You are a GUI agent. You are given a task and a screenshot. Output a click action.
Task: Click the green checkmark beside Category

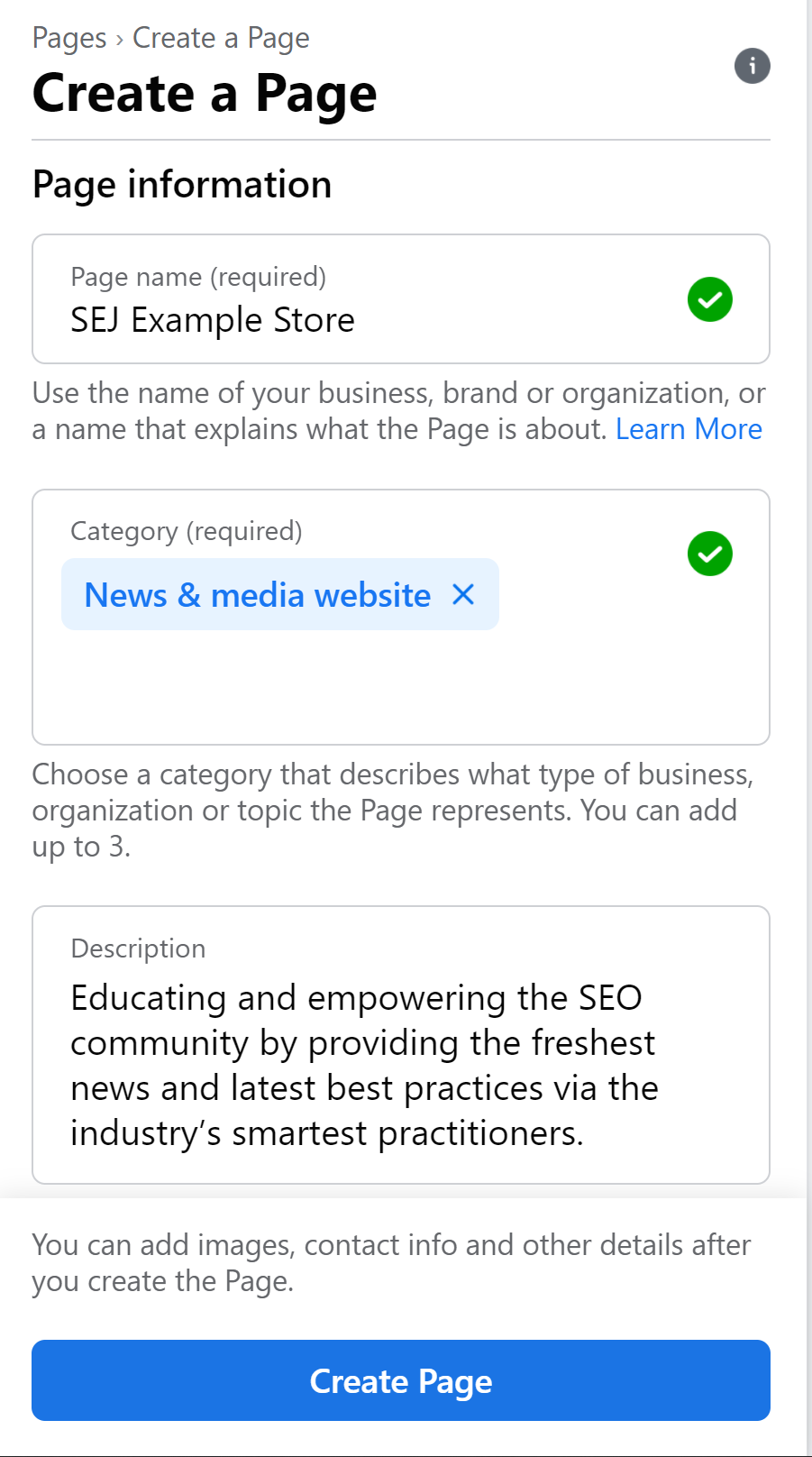[709, 553]
